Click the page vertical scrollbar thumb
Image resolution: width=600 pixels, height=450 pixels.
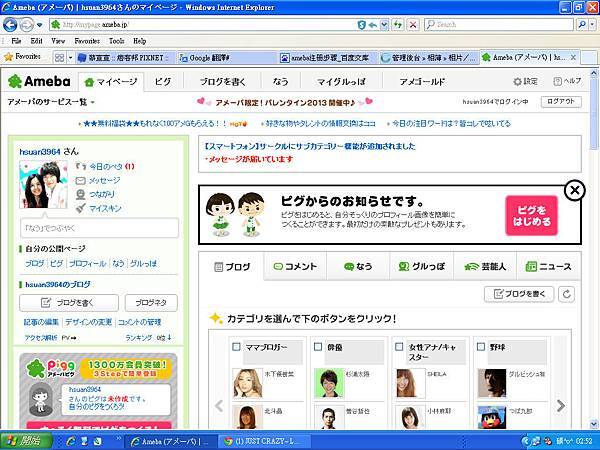click(x=594, y=113)
